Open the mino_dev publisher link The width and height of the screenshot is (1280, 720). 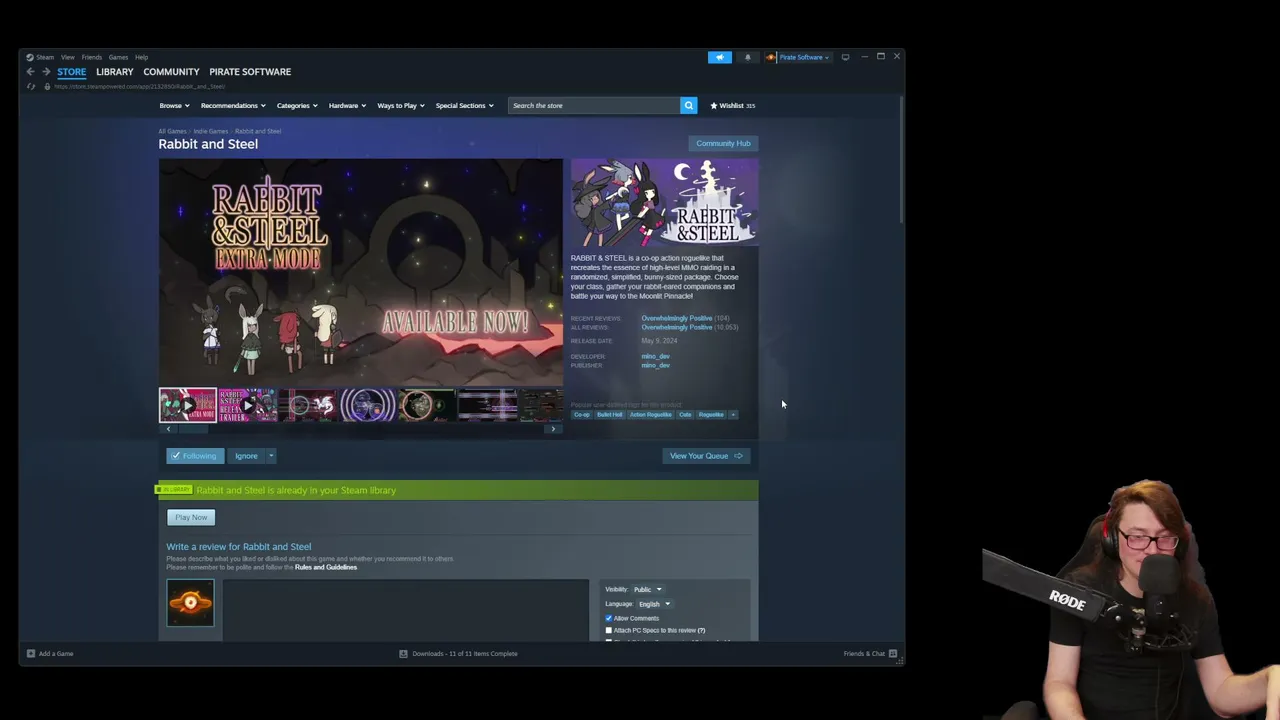coord(655,365)
